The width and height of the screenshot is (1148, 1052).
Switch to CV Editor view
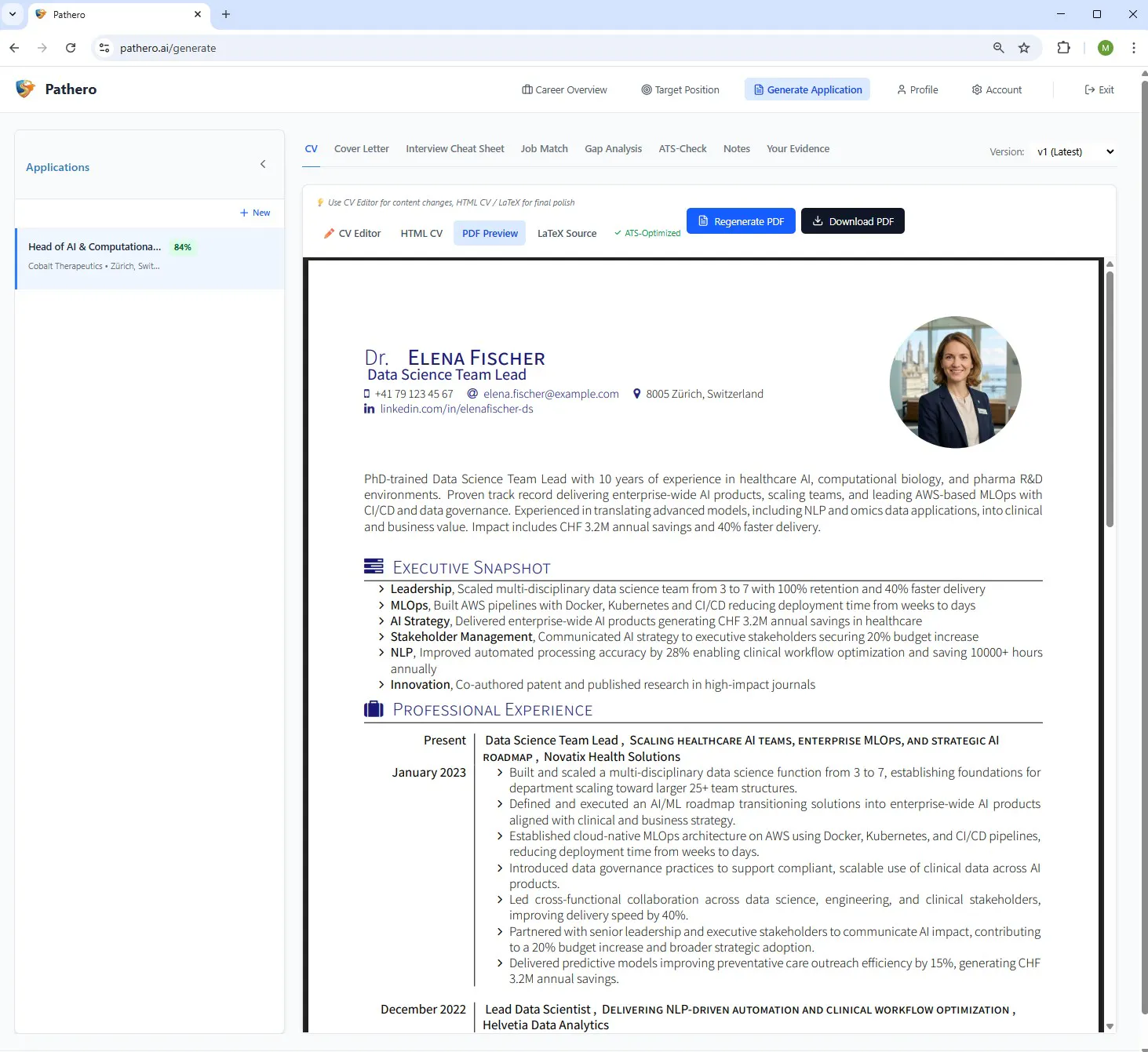point(352,234)
